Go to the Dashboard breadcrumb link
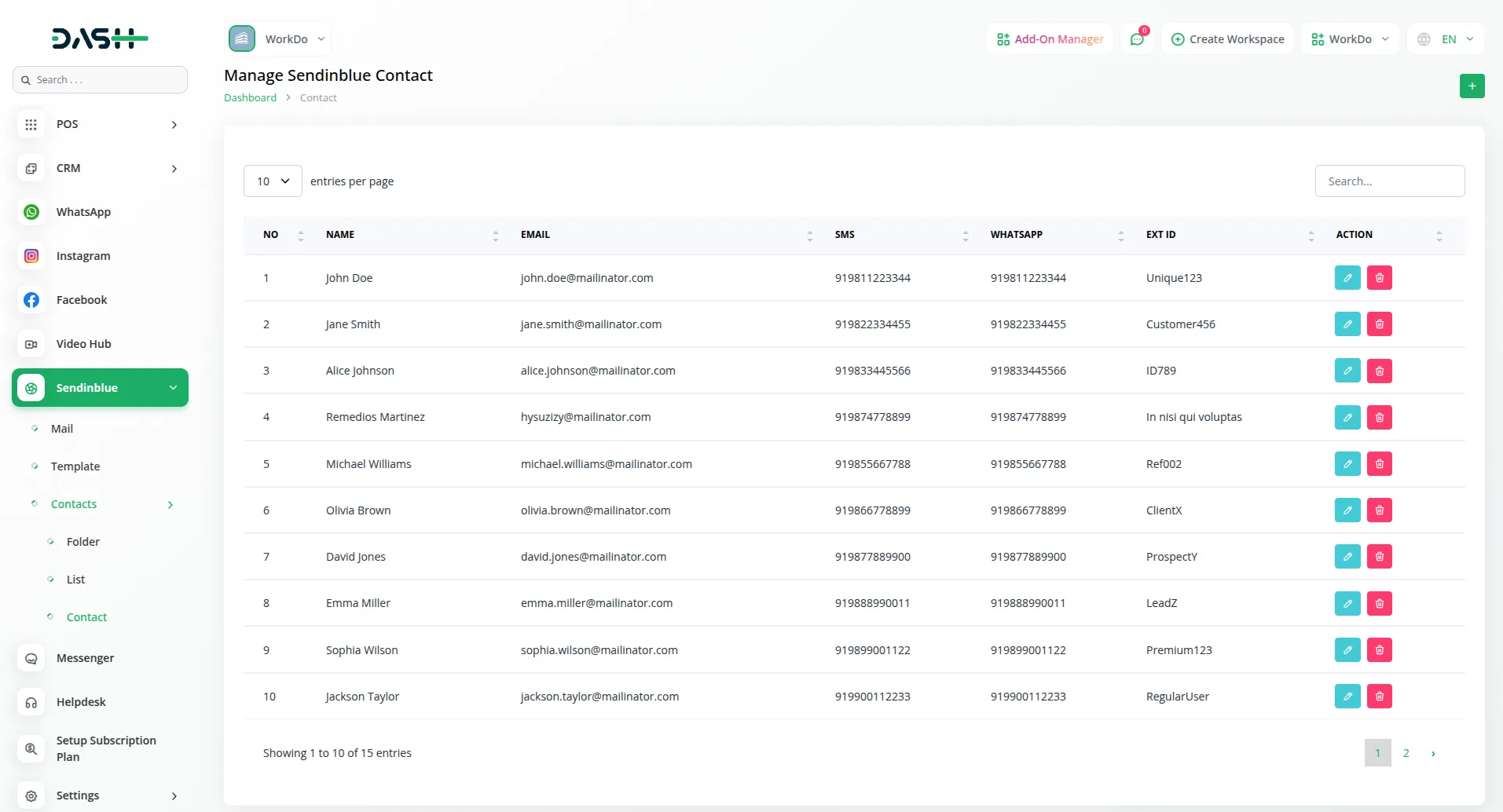The height and width of the screenshot is (812, 1503). (250, 97)
